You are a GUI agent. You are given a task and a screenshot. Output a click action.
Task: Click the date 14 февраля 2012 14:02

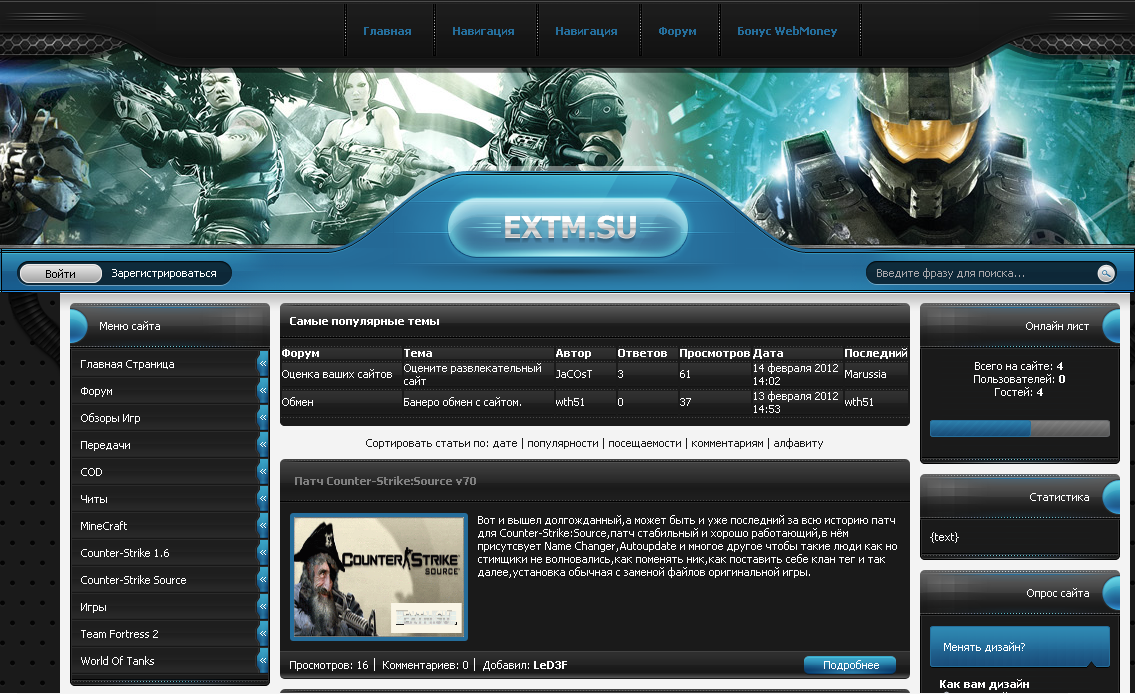tap(795, 375)
